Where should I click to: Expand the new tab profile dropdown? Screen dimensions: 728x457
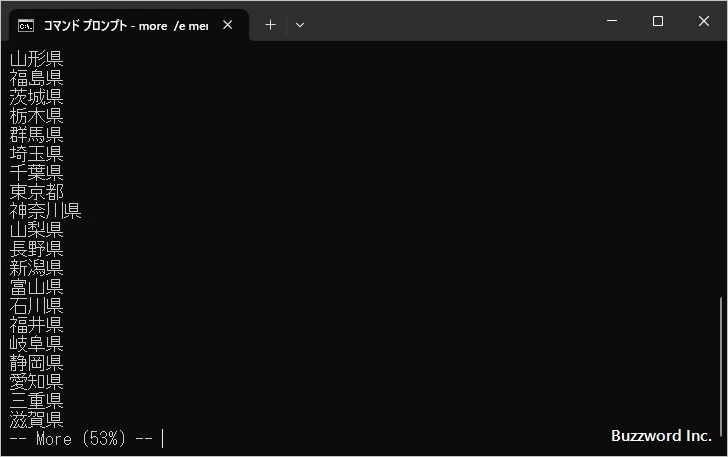tap(300, 25)
